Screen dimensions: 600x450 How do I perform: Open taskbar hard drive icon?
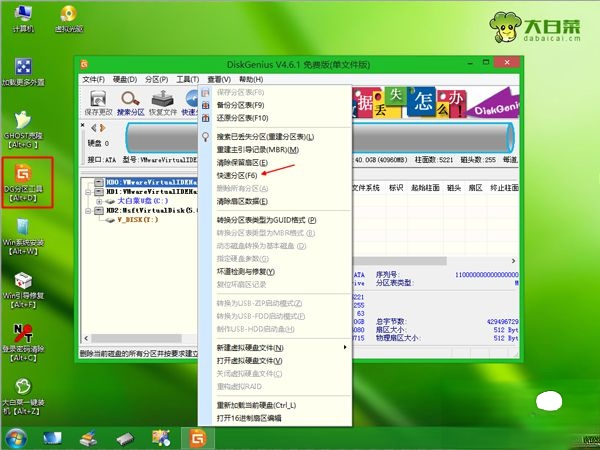[x=125, y=439]
